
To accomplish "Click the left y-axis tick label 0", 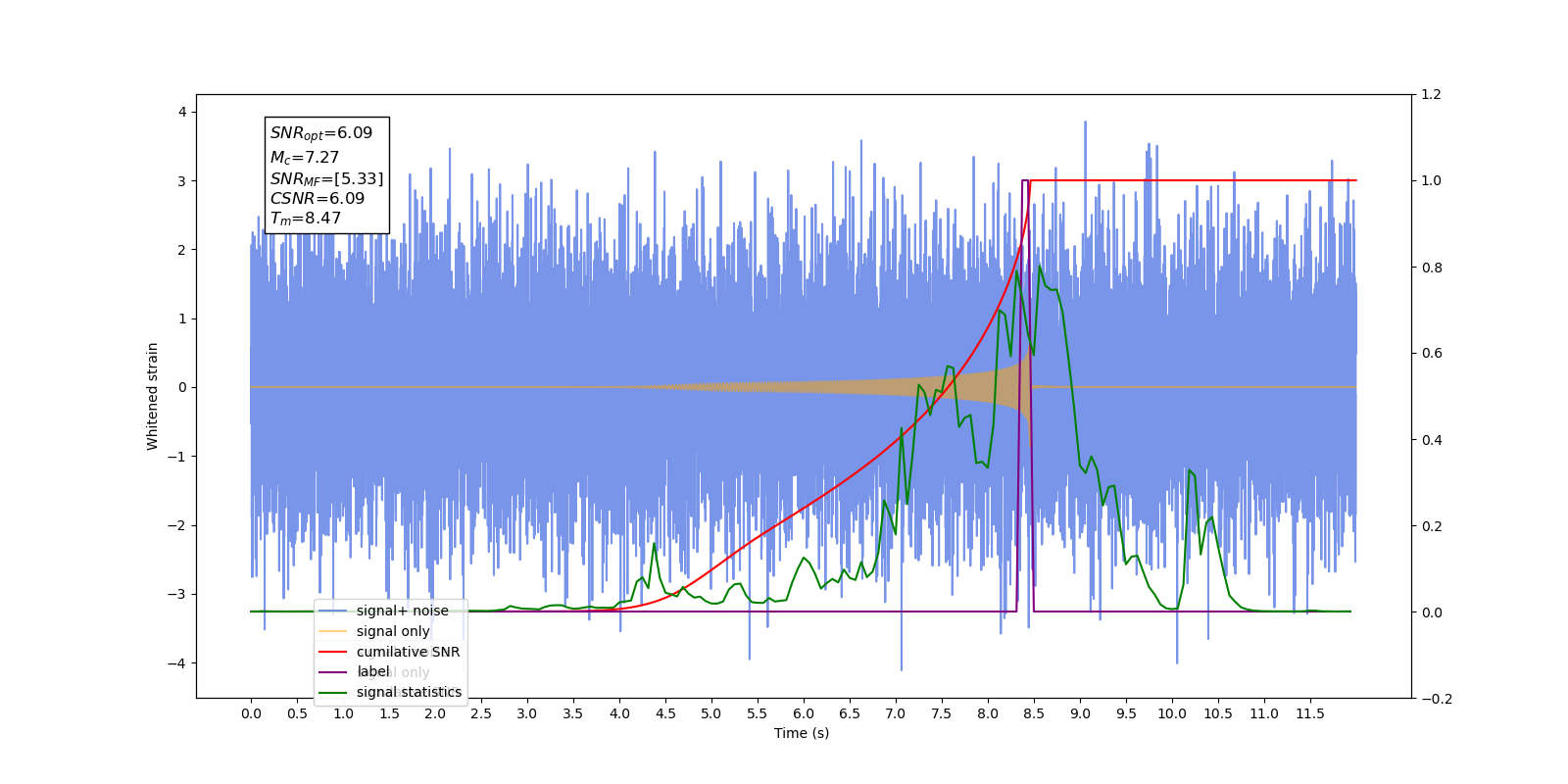I will (182, 387).
